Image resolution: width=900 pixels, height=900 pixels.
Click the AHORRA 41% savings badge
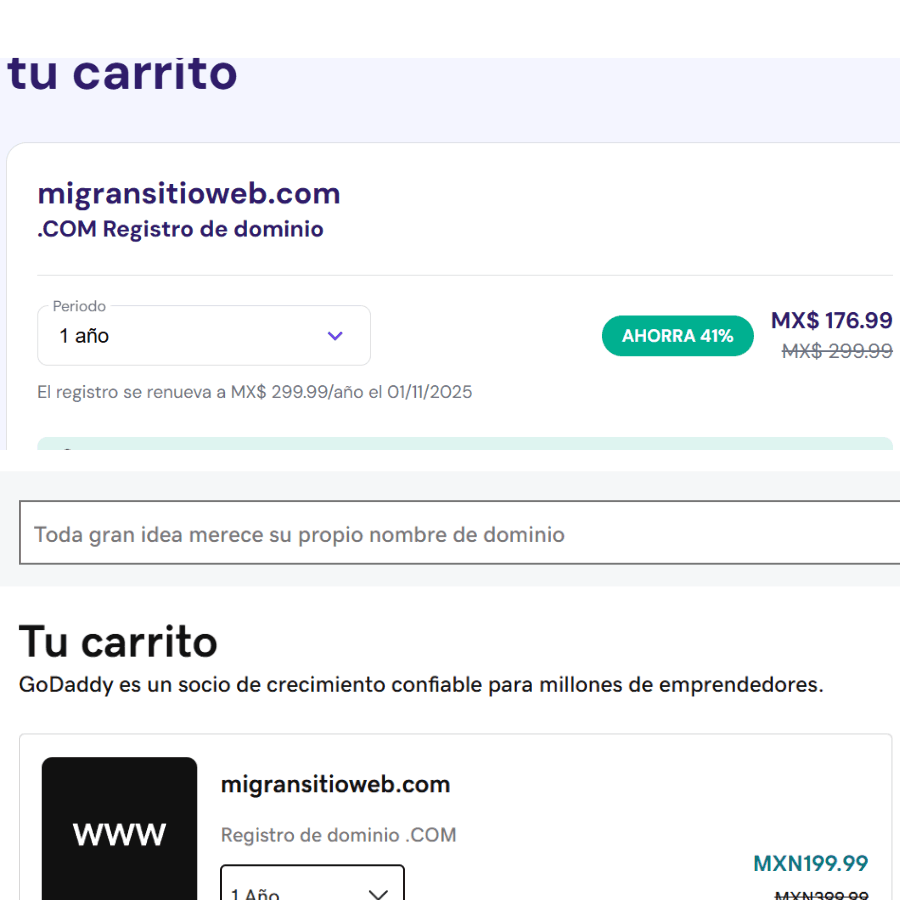[677, 336]
